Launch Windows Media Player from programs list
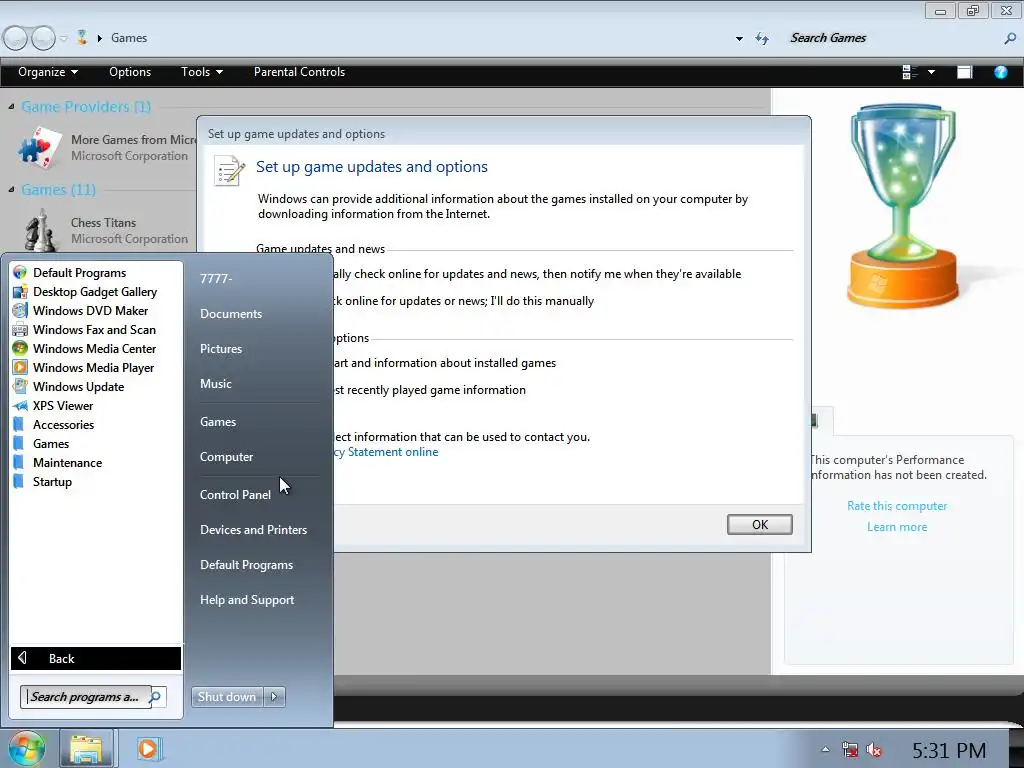1024x768 pixels. pos(93,368)
